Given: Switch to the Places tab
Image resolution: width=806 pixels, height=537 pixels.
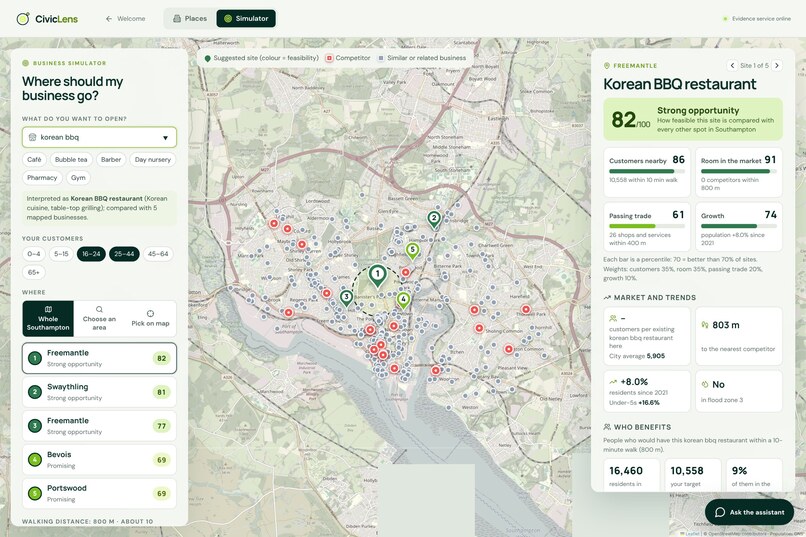Looking at the screenshot, I should pos(190,18).
